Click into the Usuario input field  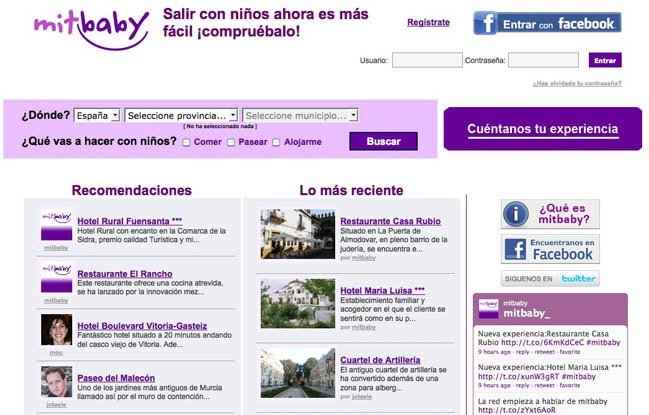click(426, 60)
